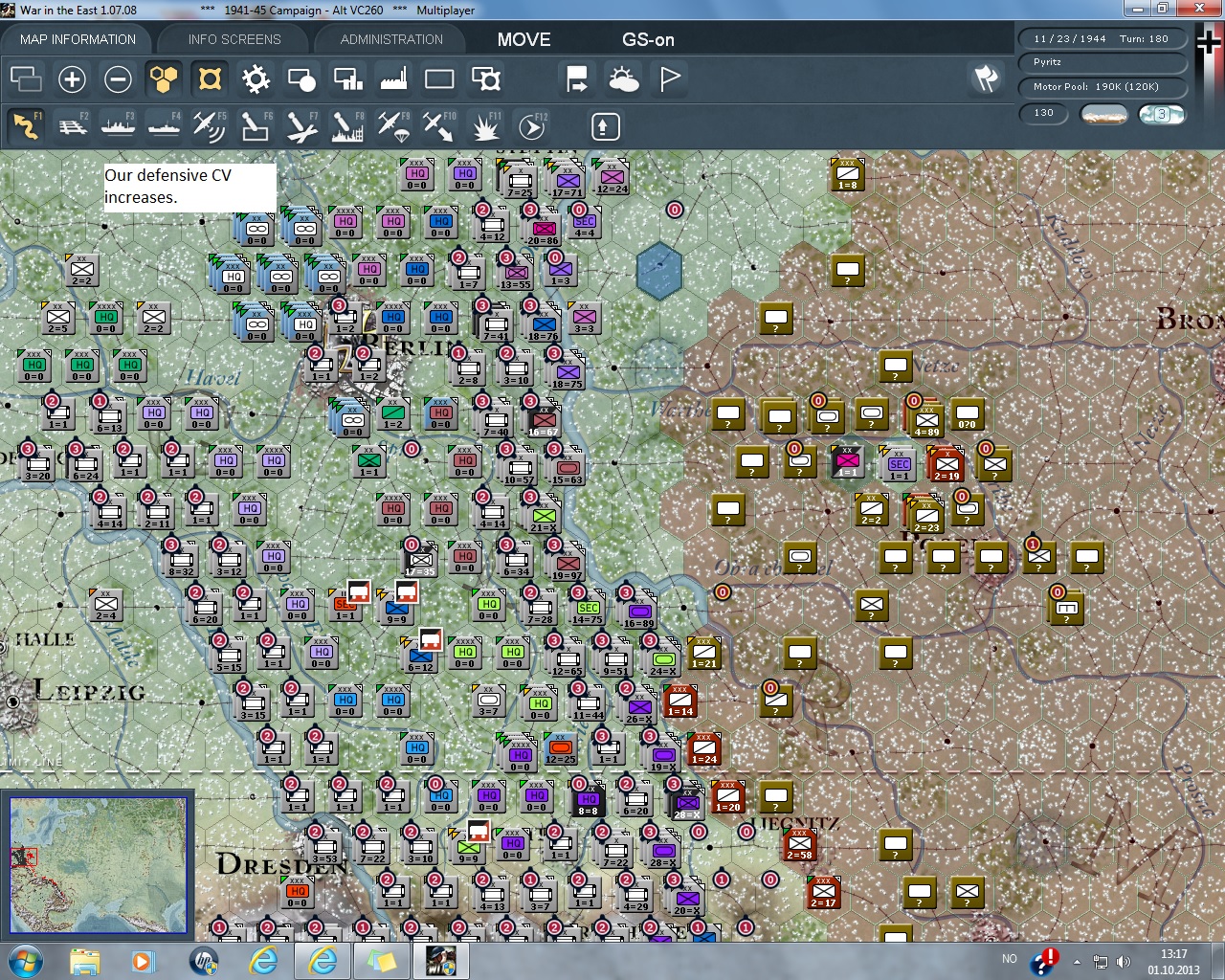Select F3 naval transport mode
The height and width of the screenshot is (980, 1225).
pos(118,126)
